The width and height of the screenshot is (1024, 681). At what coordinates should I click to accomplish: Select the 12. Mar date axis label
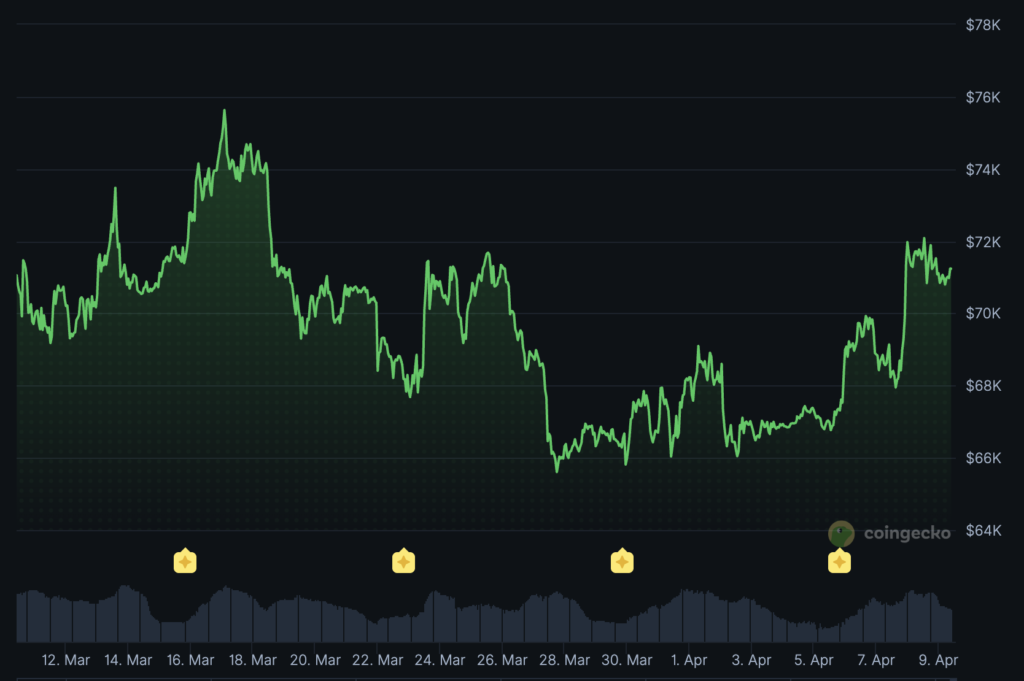pos(63,660)
